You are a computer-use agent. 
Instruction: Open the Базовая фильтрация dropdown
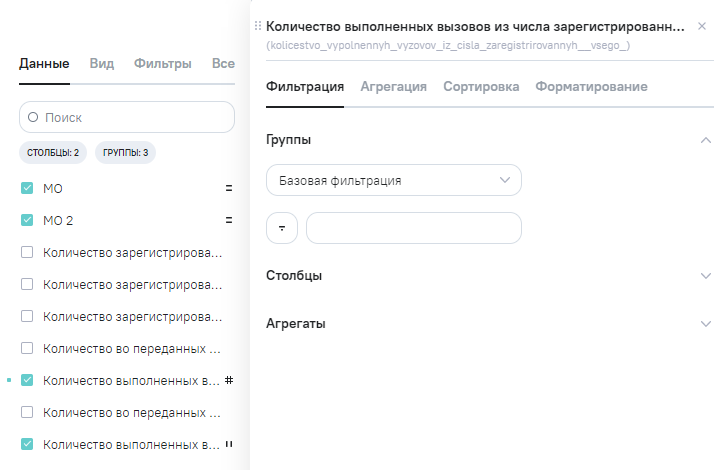pos(394,180)
